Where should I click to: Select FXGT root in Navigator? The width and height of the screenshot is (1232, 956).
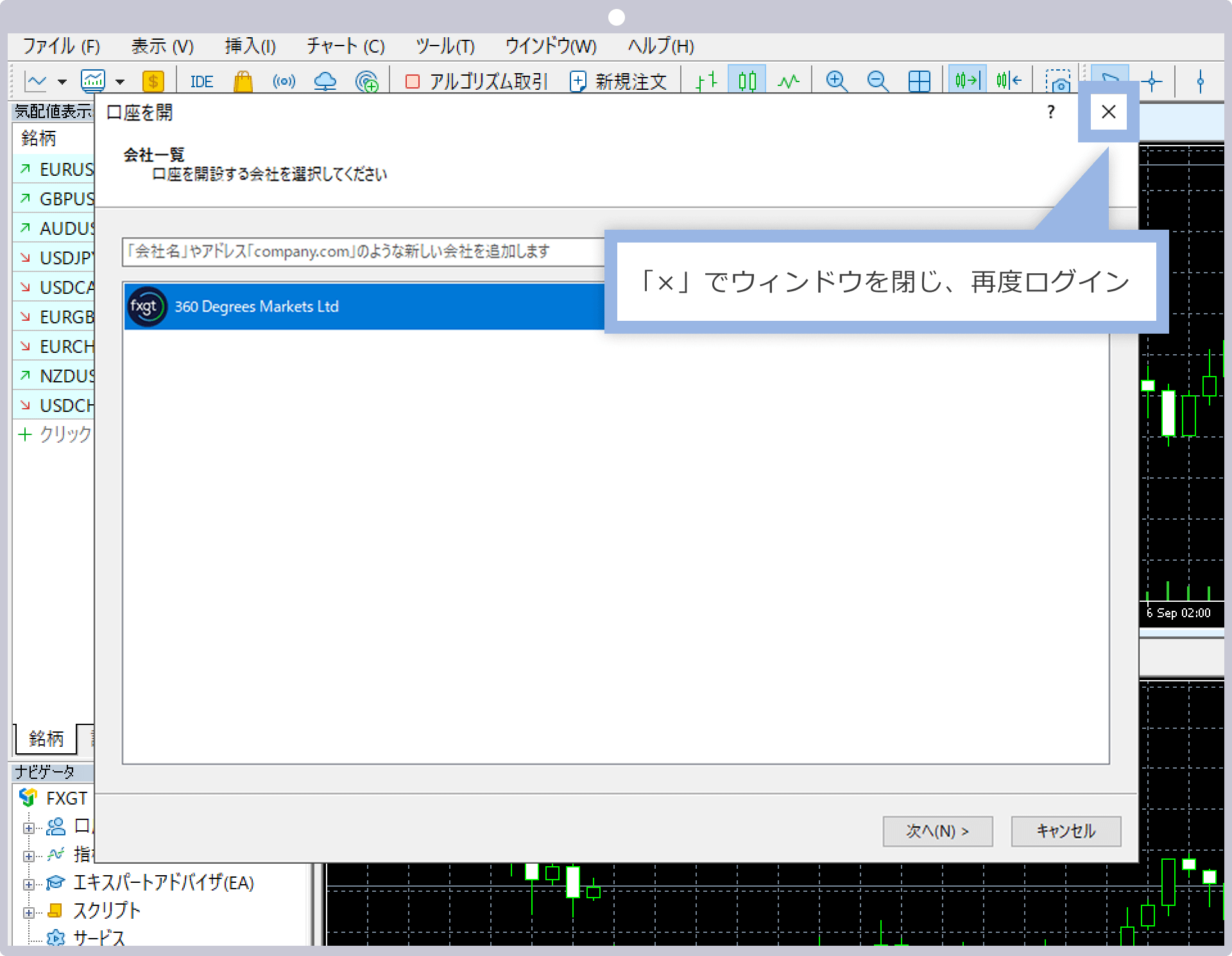[x=54, y=798]
